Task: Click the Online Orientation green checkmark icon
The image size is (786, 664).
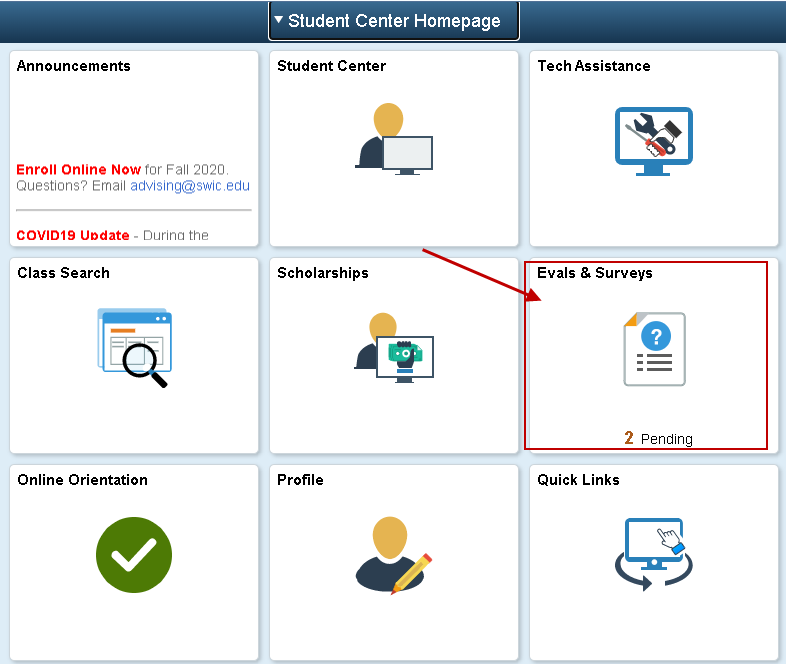Action: (x=134, y=555)
